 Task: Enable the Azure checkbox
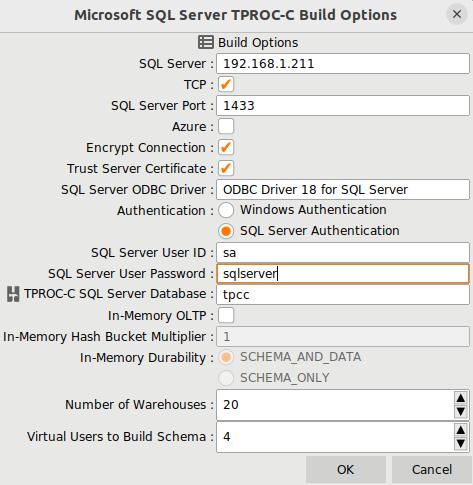[x=226, y=126]
